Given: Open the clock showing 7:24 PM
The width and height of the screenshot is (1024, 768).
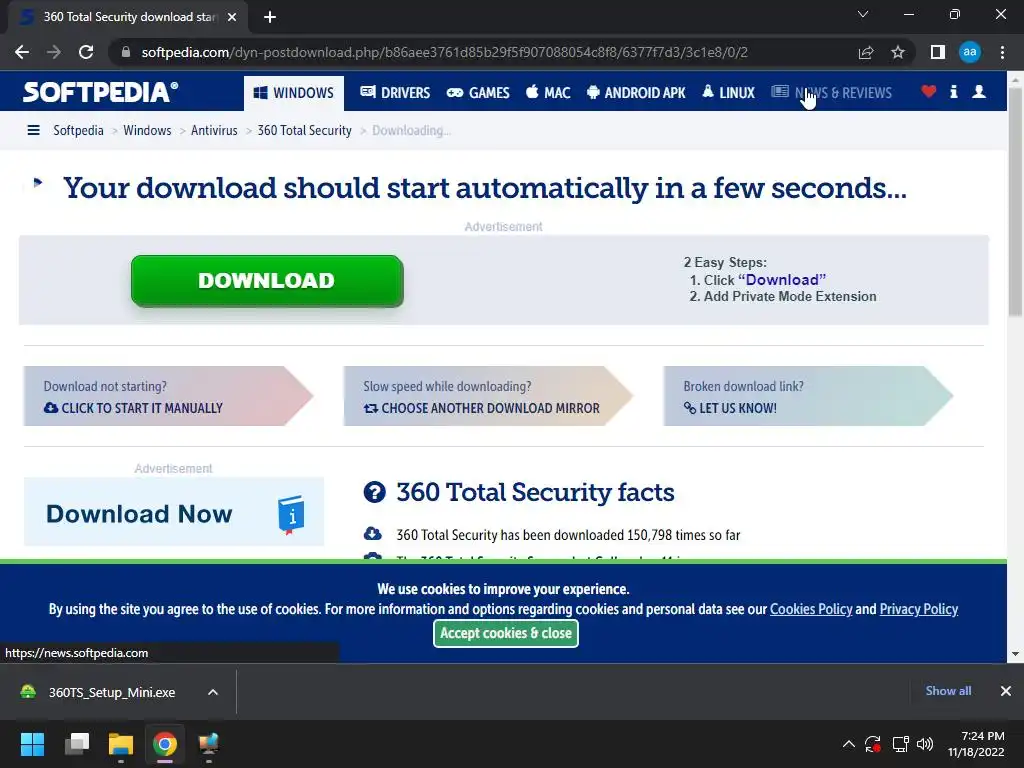Looking at the screenshot, I should tap(976, 744).
